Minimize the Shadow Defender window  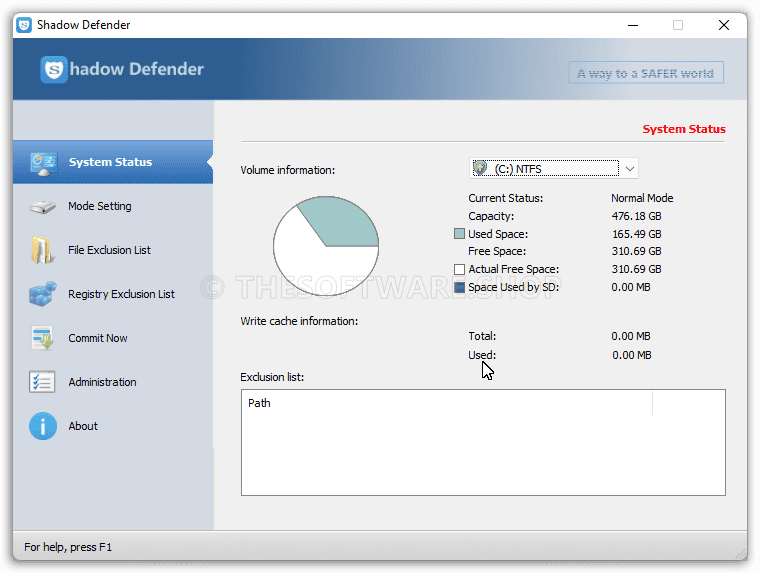(x=633, y=25)
